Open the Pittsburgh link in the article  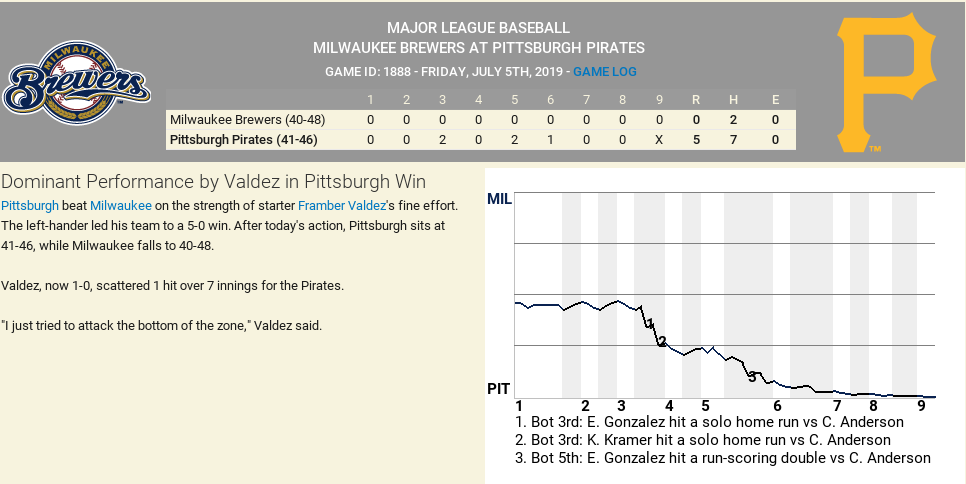click(x=30, y=205)
